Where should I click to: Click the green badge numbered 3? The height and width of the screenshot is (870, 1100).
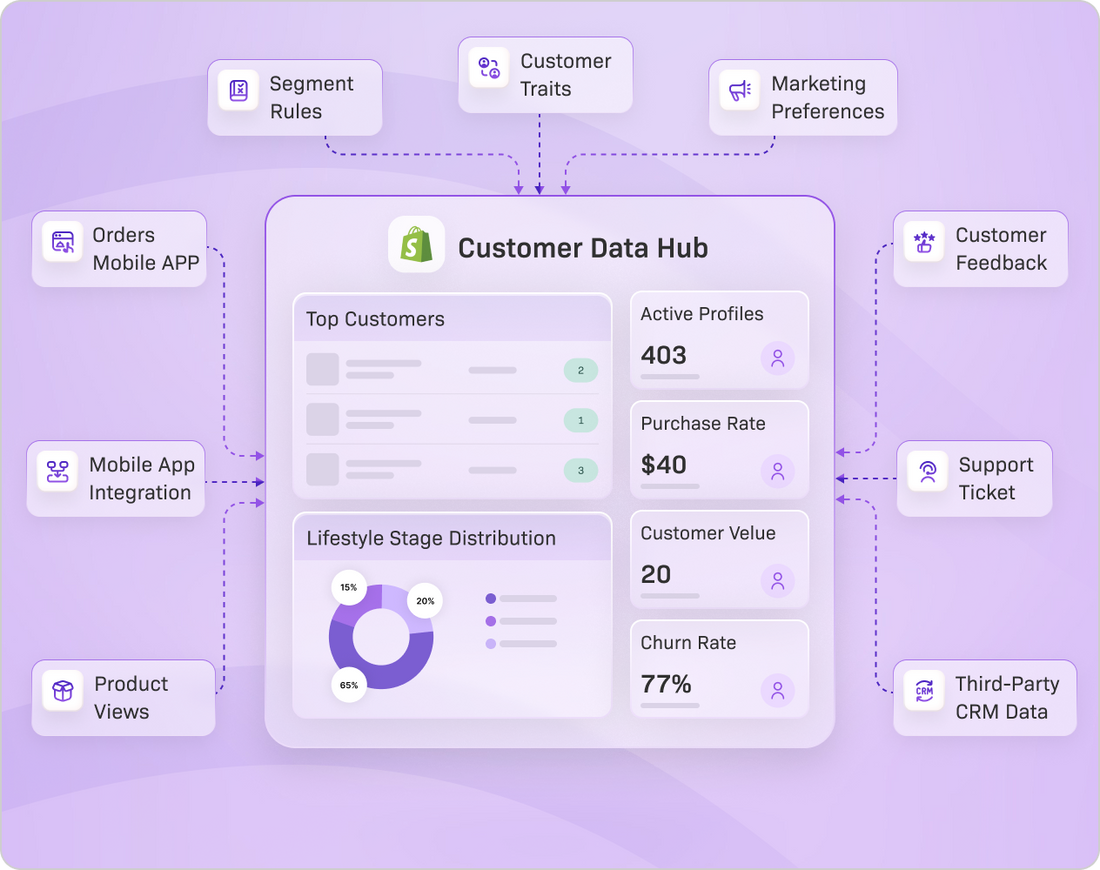(x=581, y=471)
